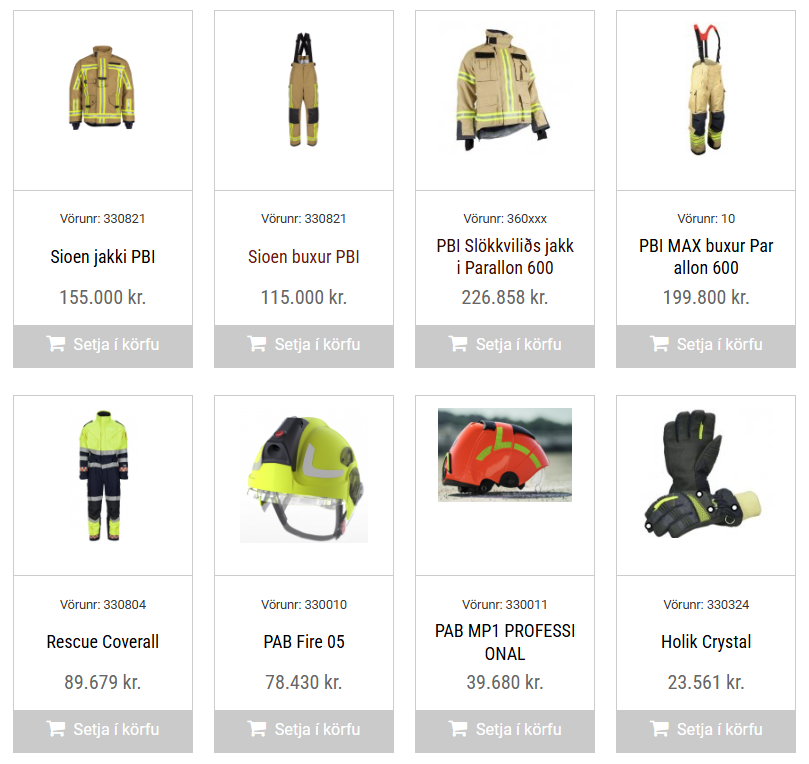Click the cart icon under Sioen buxur PBI
Image resolution: width=809 pixels, height=764 pixels.
point(257,344)
